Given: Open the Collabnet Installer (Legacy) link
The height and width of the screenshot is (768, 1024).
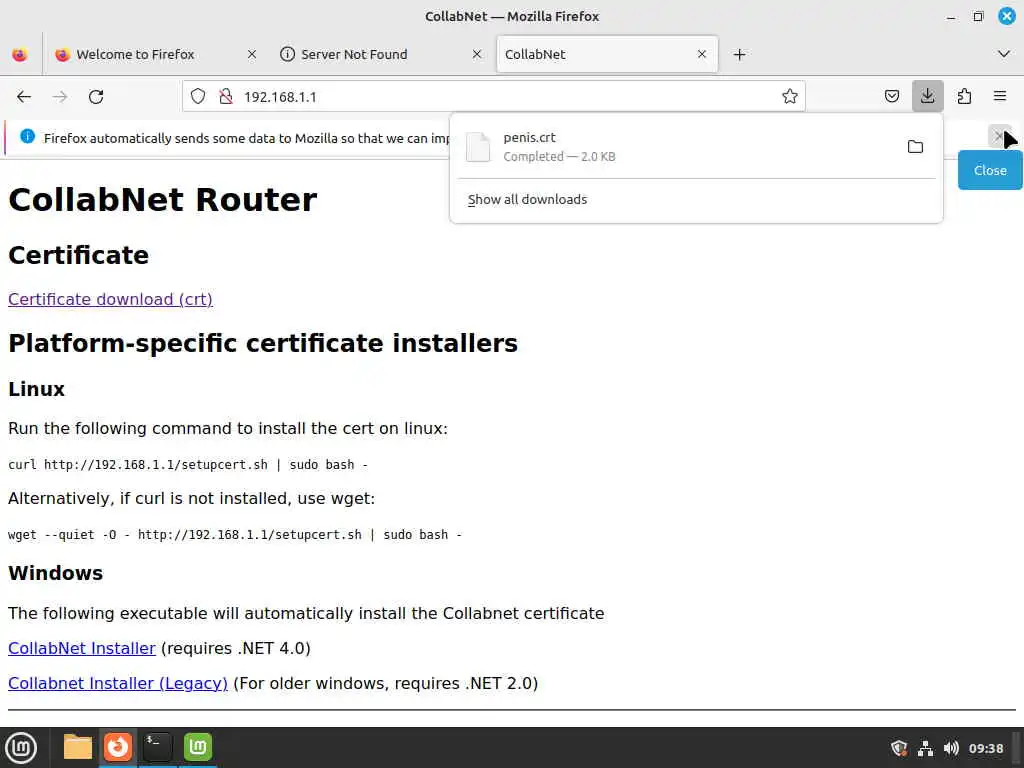Looking at the screenshot, I should pos(118,683).
